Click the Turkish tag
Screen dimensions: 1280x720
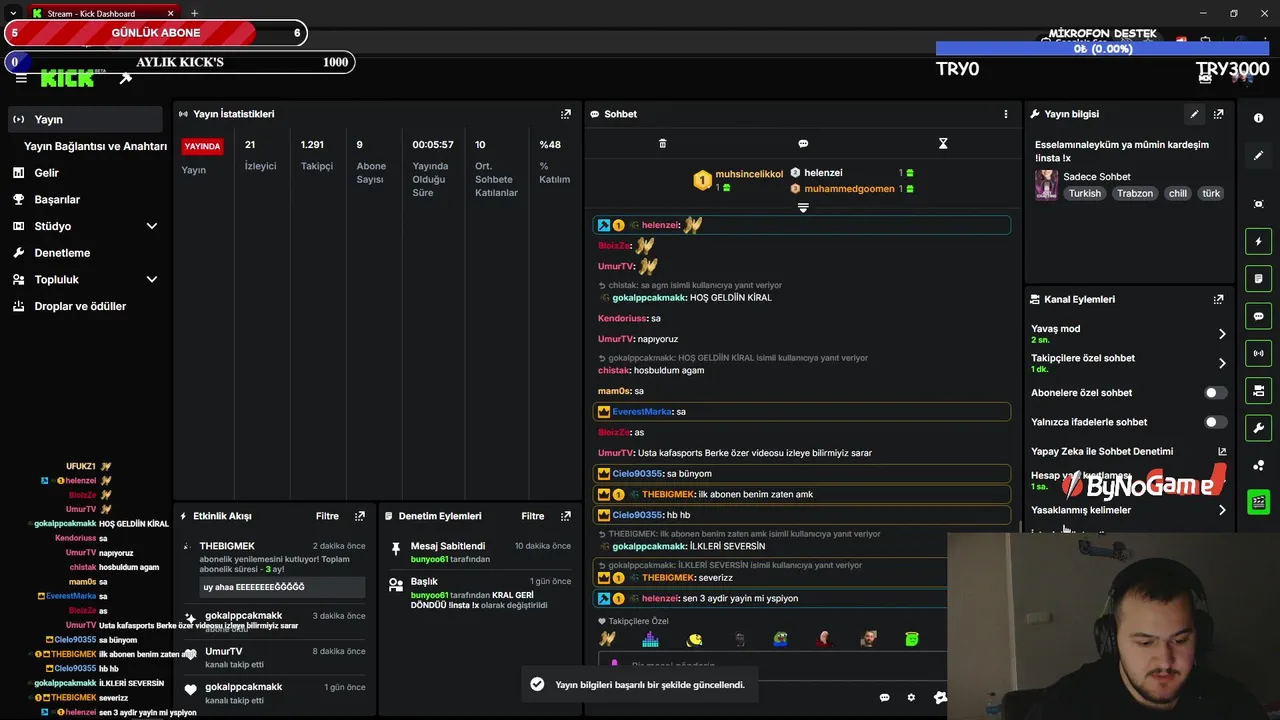(x=1084, y=194)
